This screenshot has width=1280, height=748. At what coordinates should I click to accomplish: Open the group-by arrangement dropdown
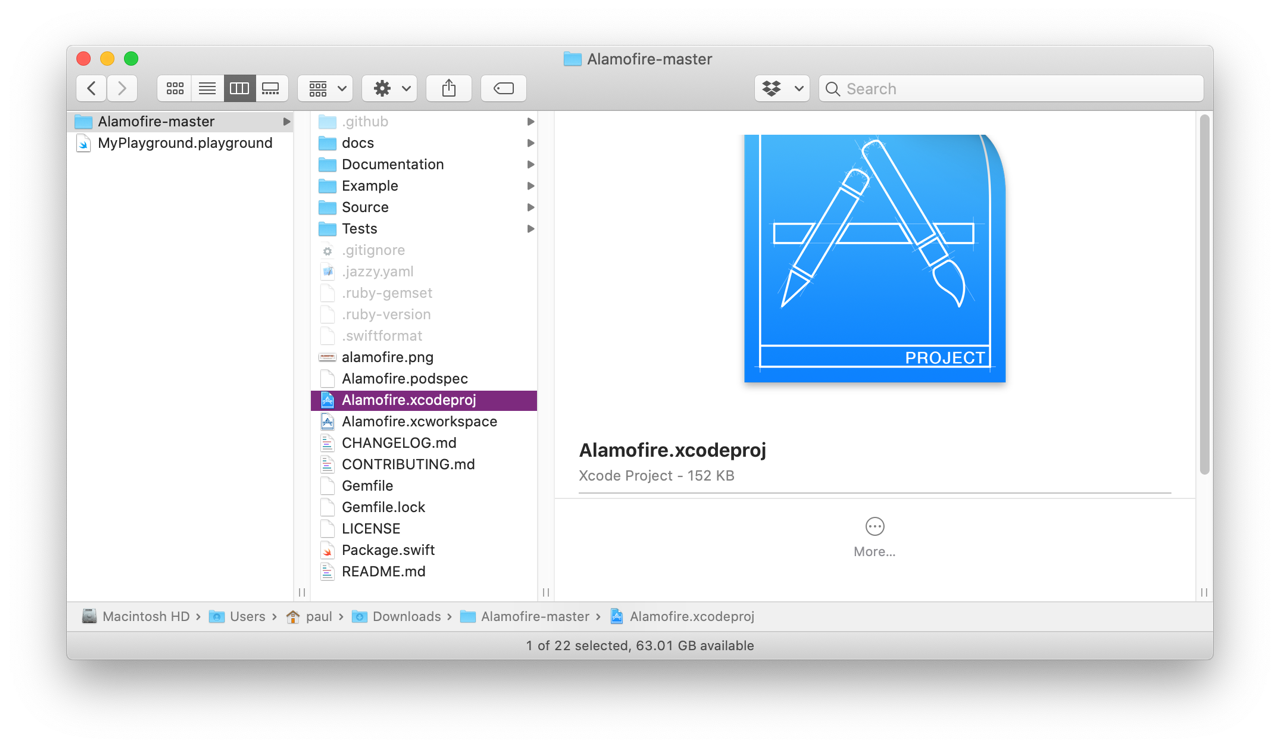325,88
